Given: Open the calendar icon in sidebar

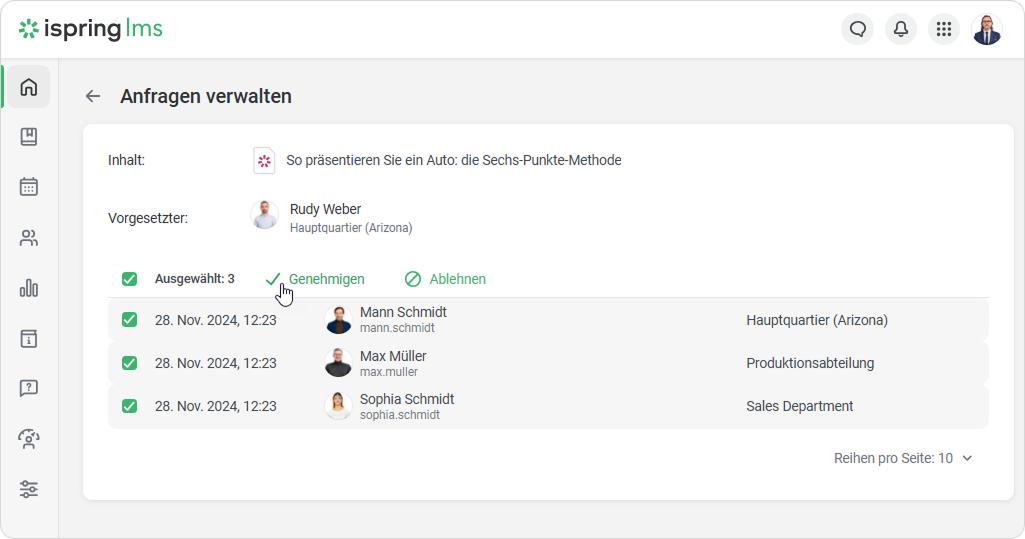Looking at the screenshot, I should 29,187.
